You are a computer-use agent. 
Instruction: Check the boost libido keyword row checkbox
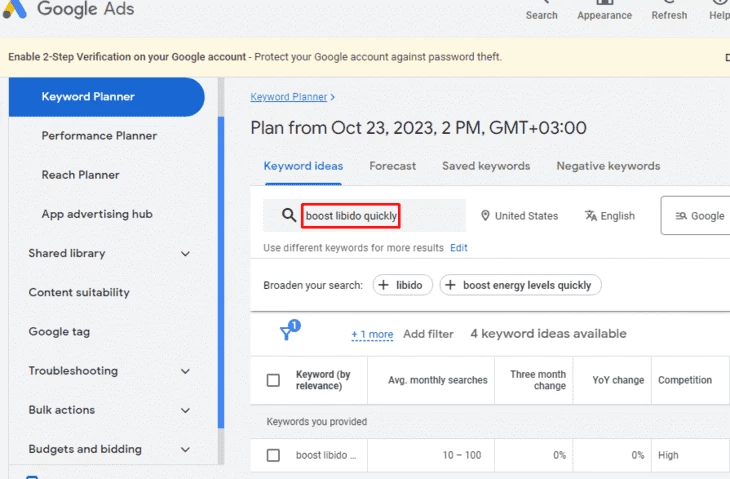273,455
